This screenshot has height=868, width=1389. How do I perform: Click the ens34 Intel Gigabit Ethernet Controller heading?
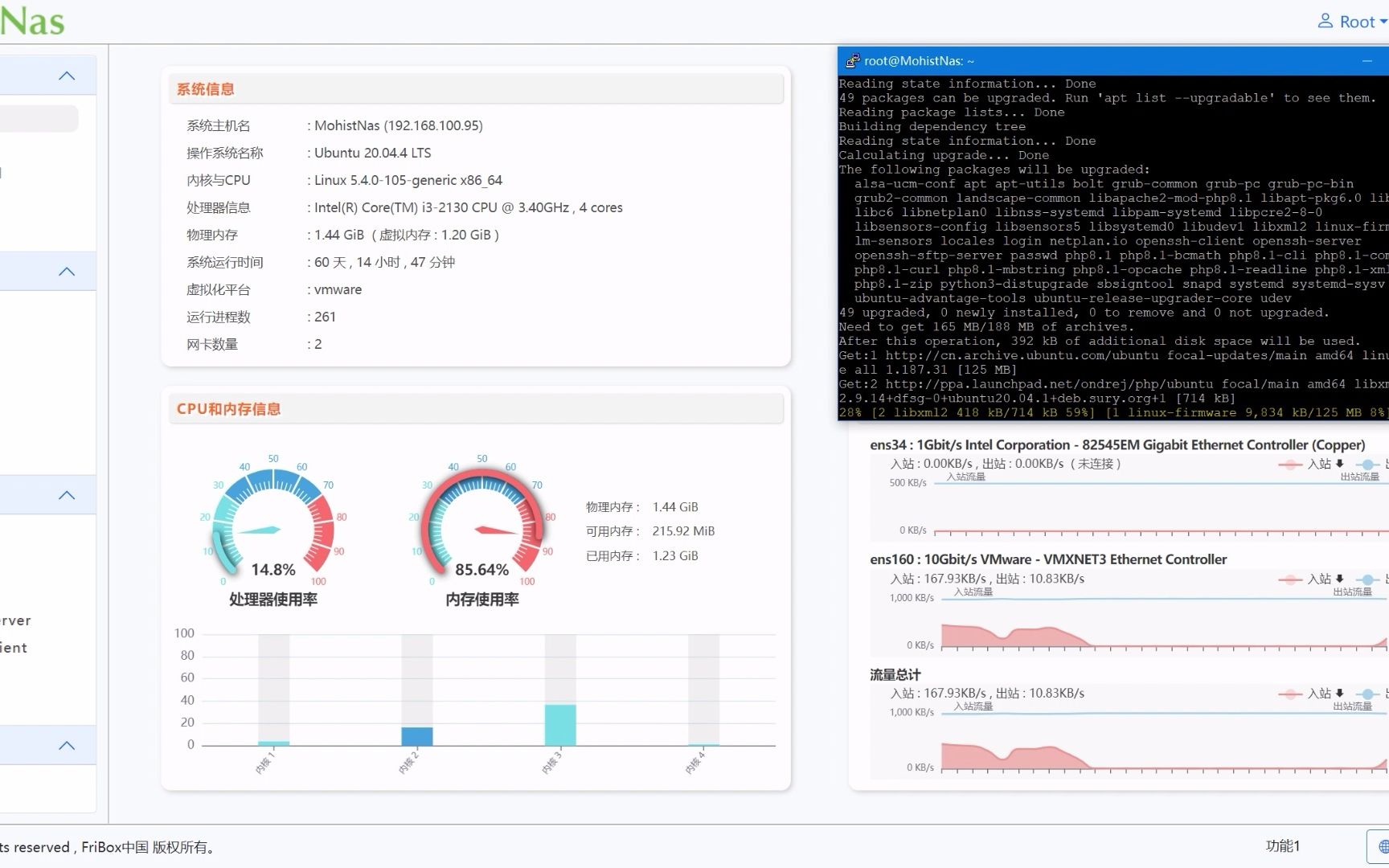pos(1117,444)
